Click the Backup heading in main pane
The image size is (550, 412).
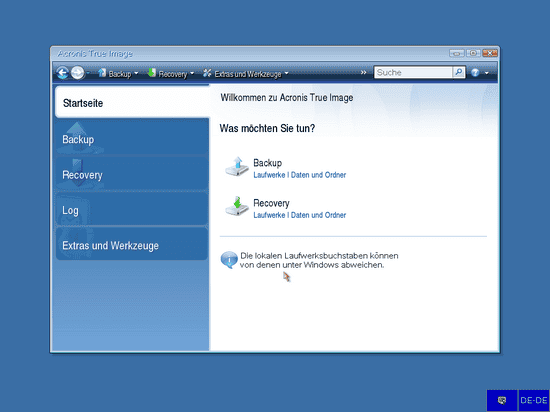coord(268,163)
